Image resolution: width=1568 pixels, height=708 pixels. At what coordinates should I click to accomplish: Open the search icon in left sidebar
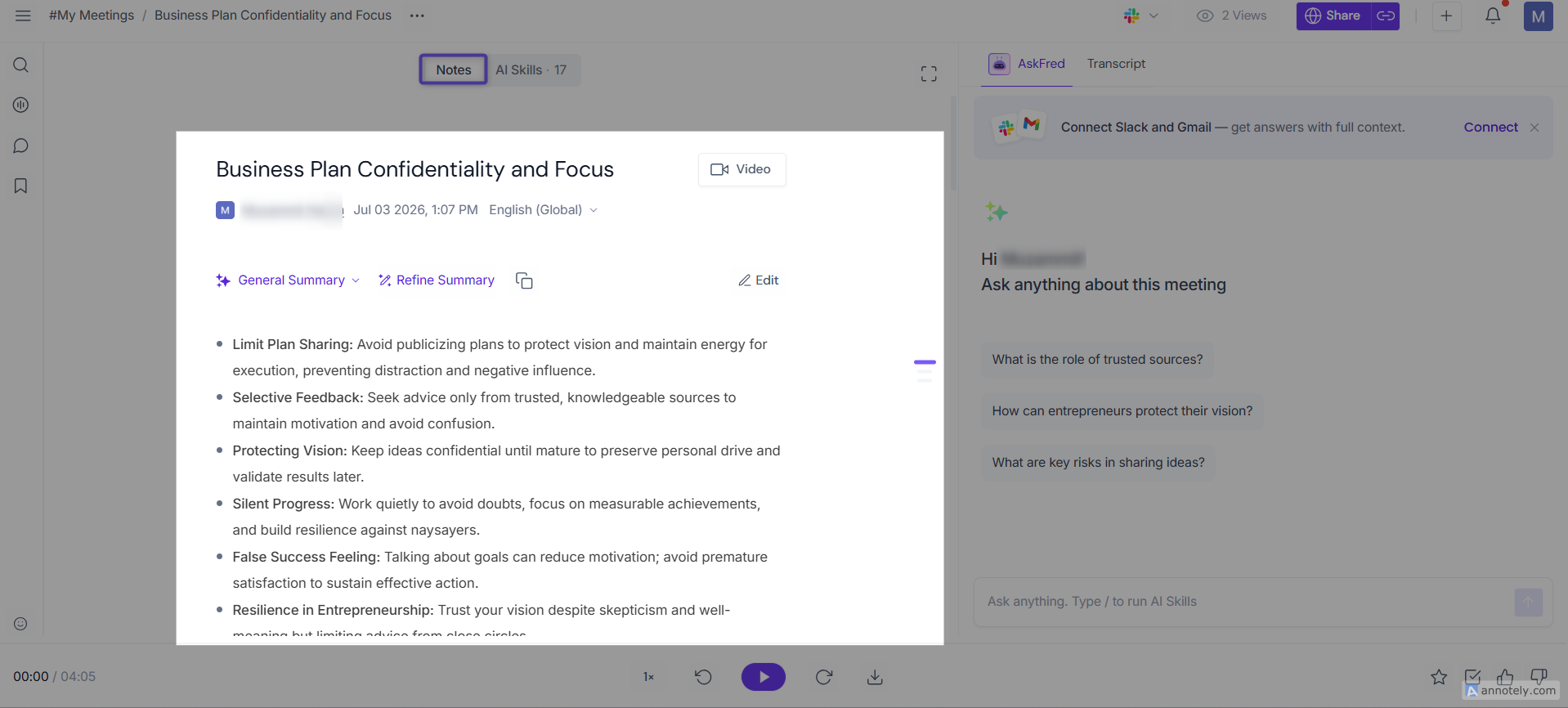click(x=21, y=65)
